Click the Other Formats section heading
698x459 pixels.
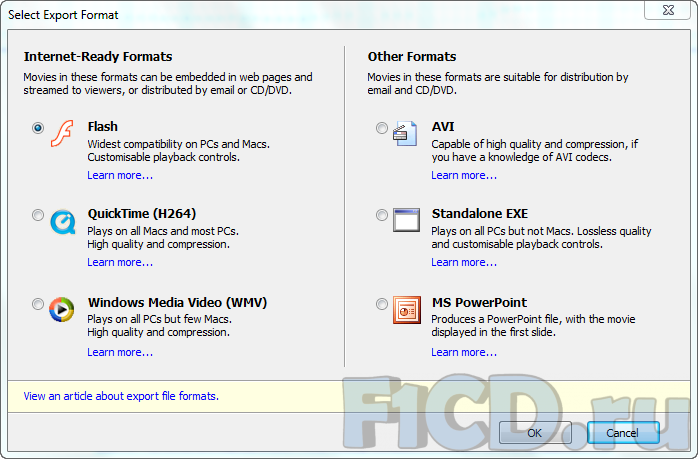(x=412, y=57)
